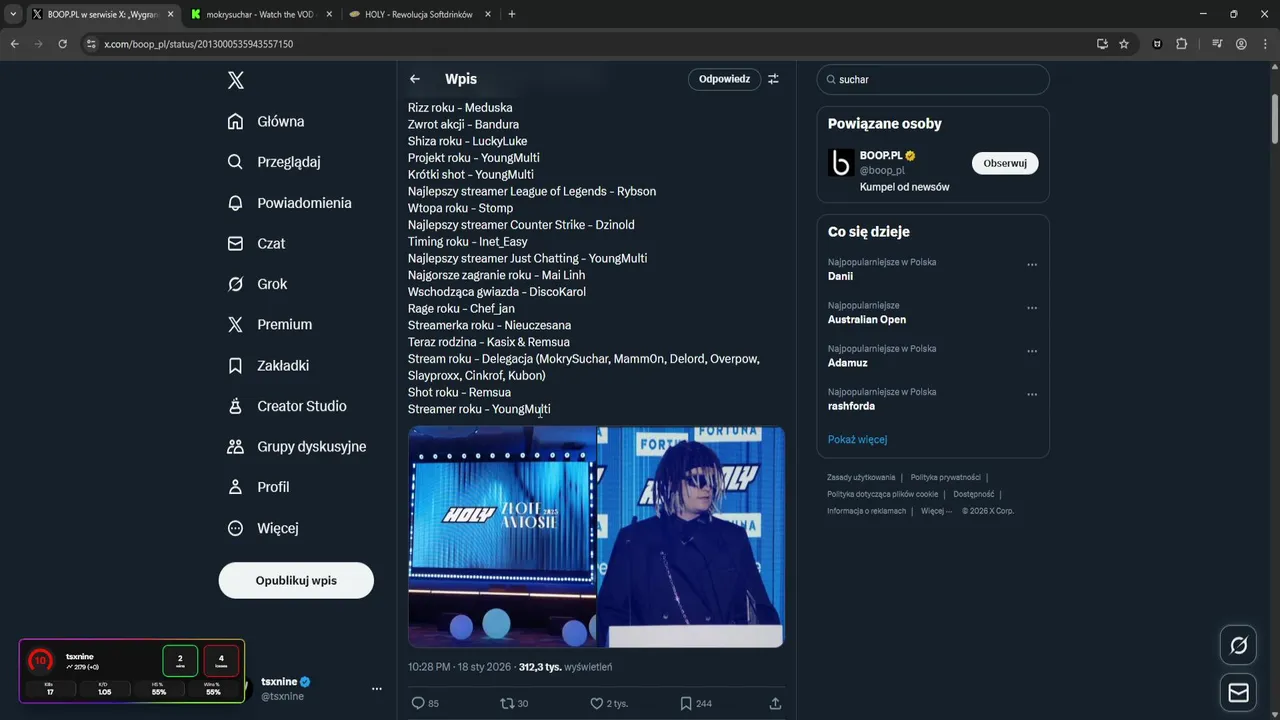
Task: Open the rashforda trending topic
Action: 851,406
